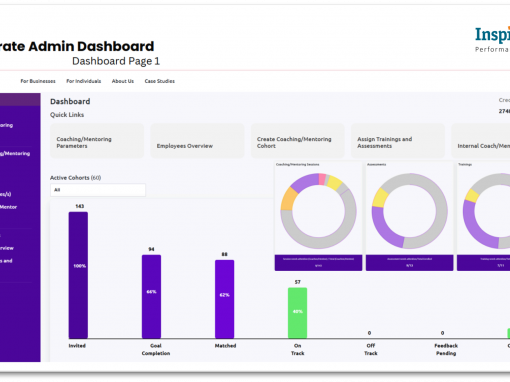This screenshot has height=382, width=510.
Task: Open the For Individuals menu item
Action: tap(84, 81)
